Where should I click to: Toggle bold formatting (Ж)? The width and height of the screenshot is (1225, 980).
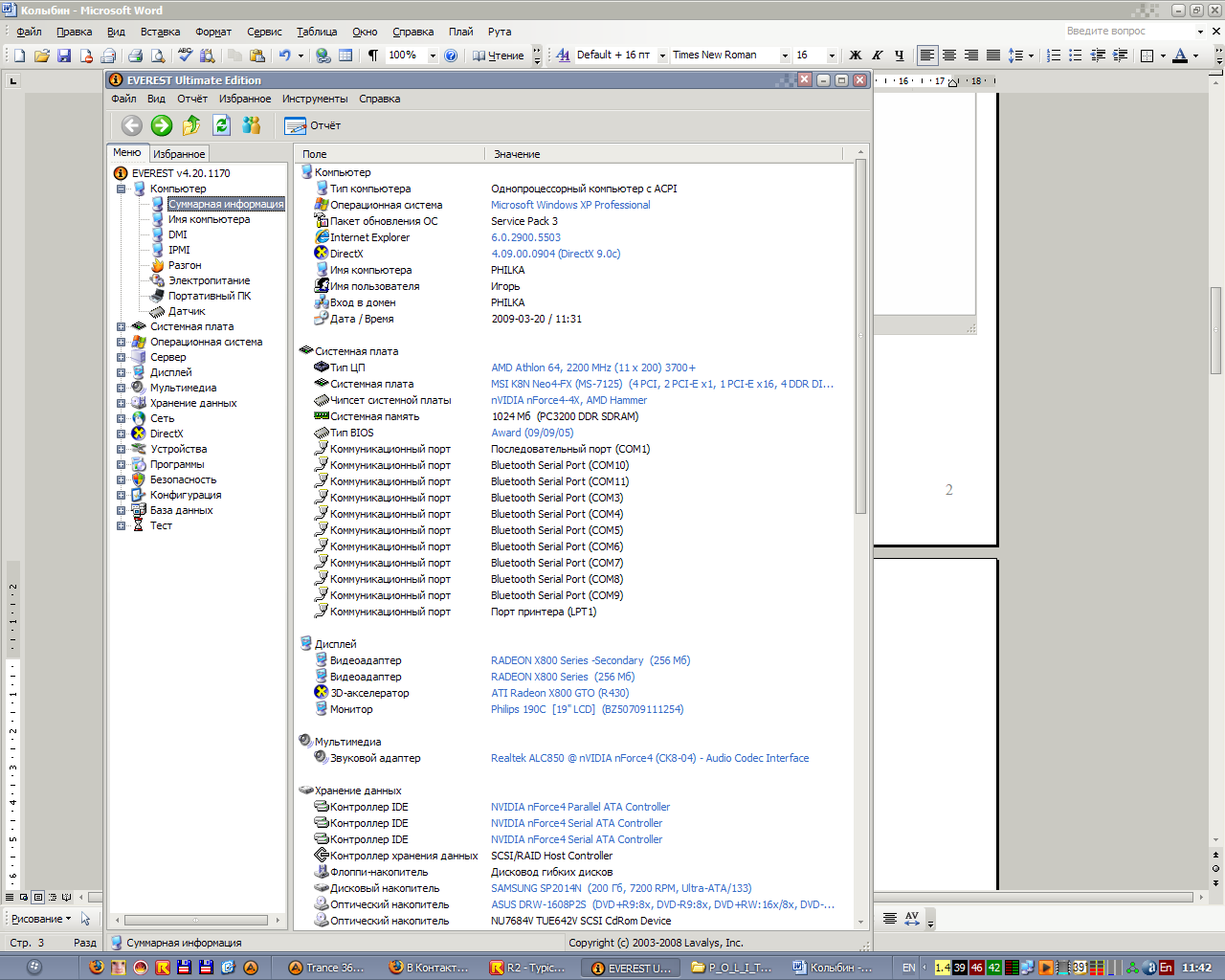856,56
